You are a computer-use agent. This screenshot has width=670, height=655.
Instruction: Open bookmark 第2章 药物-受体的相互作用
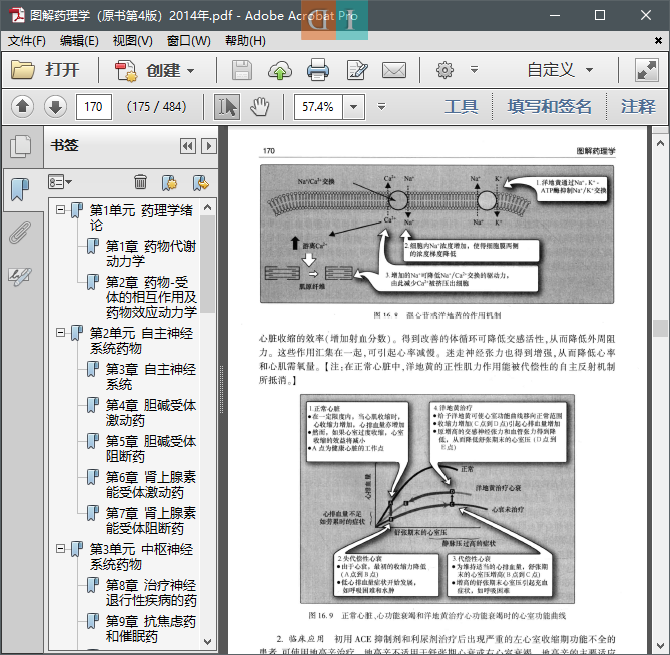(151, 297)
